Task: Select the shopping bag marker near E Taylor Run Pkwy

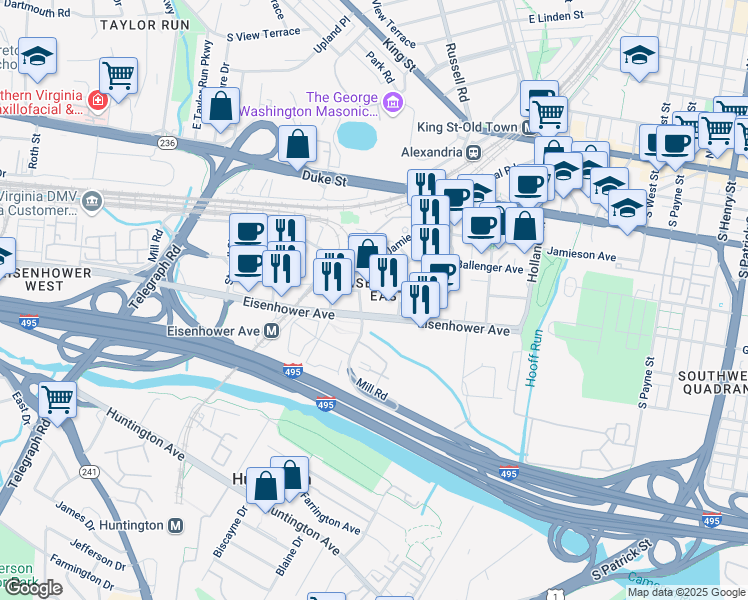Action: tap(220, 110)
